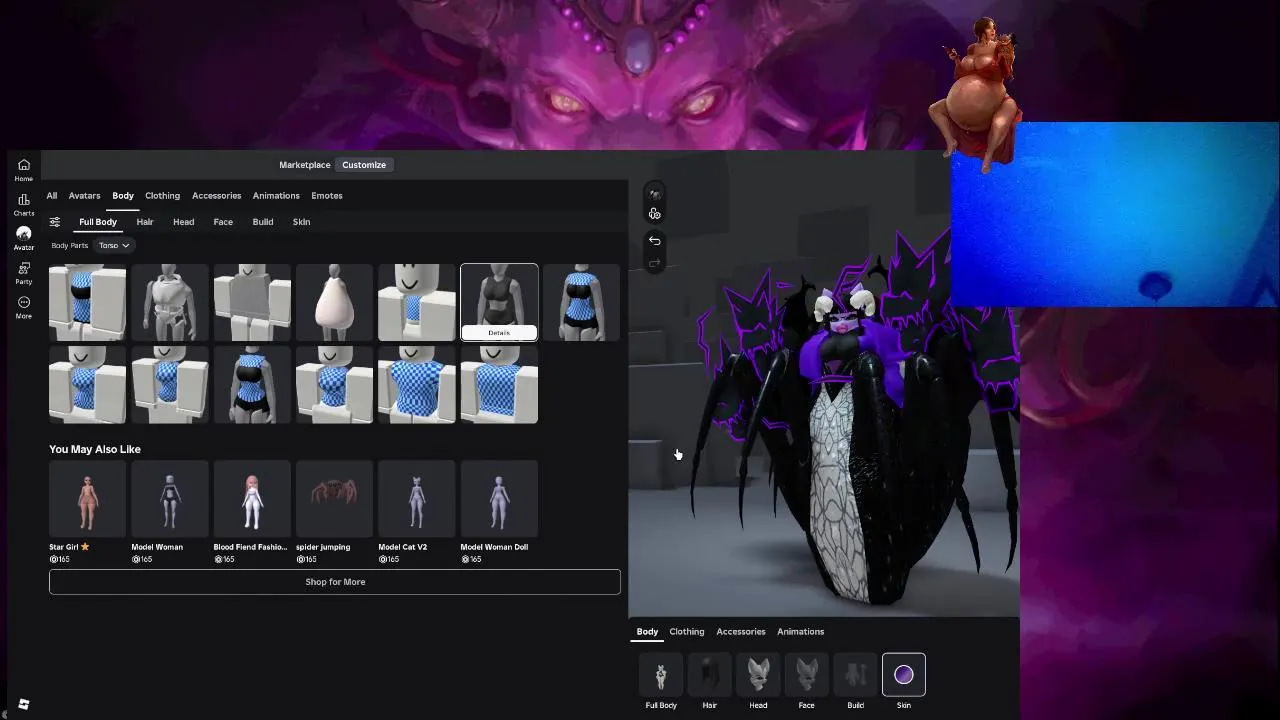Image resolution: width=1280 pixels, height=720 pixels.
Task: Click the 'Model Woman Doll' item name
Action: 494,547
